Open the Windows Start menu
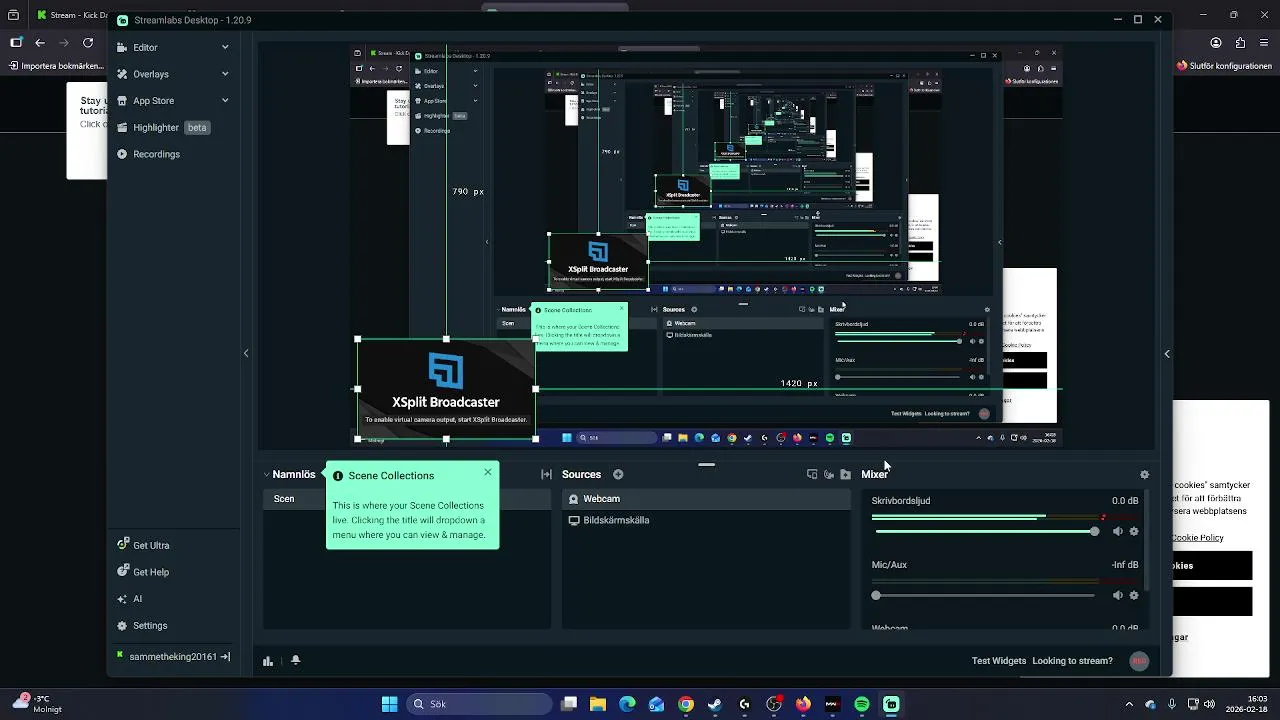Viewport: 1280px width, 720px height. pyautogui.click(x=389, y=704)
